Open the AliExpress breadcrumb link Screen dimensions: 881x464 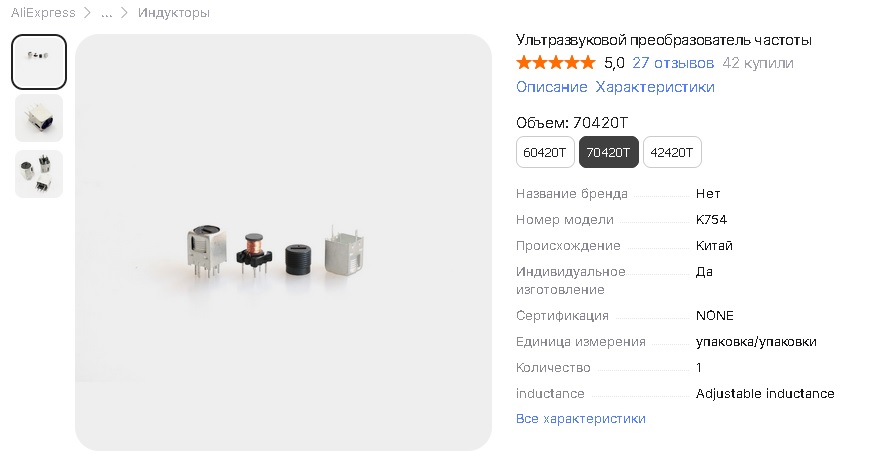point(43,12)
